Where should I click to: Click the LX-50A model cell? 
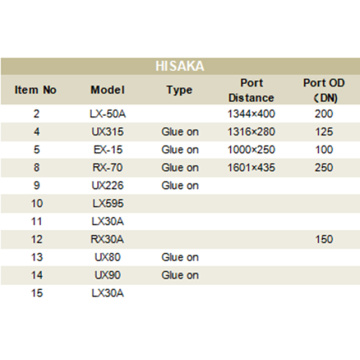tap(108, 114)
